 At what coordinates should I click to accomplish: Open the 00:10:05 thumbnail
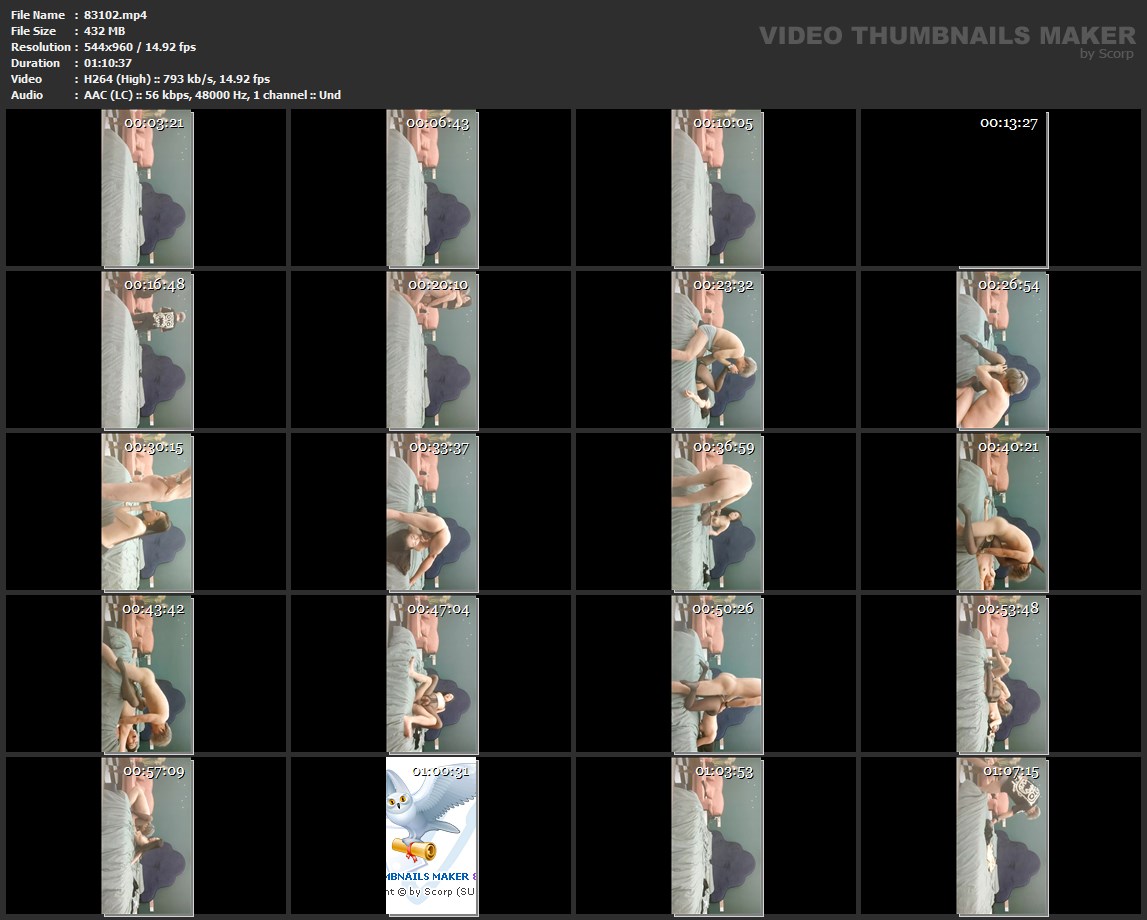tap(717, 188)
